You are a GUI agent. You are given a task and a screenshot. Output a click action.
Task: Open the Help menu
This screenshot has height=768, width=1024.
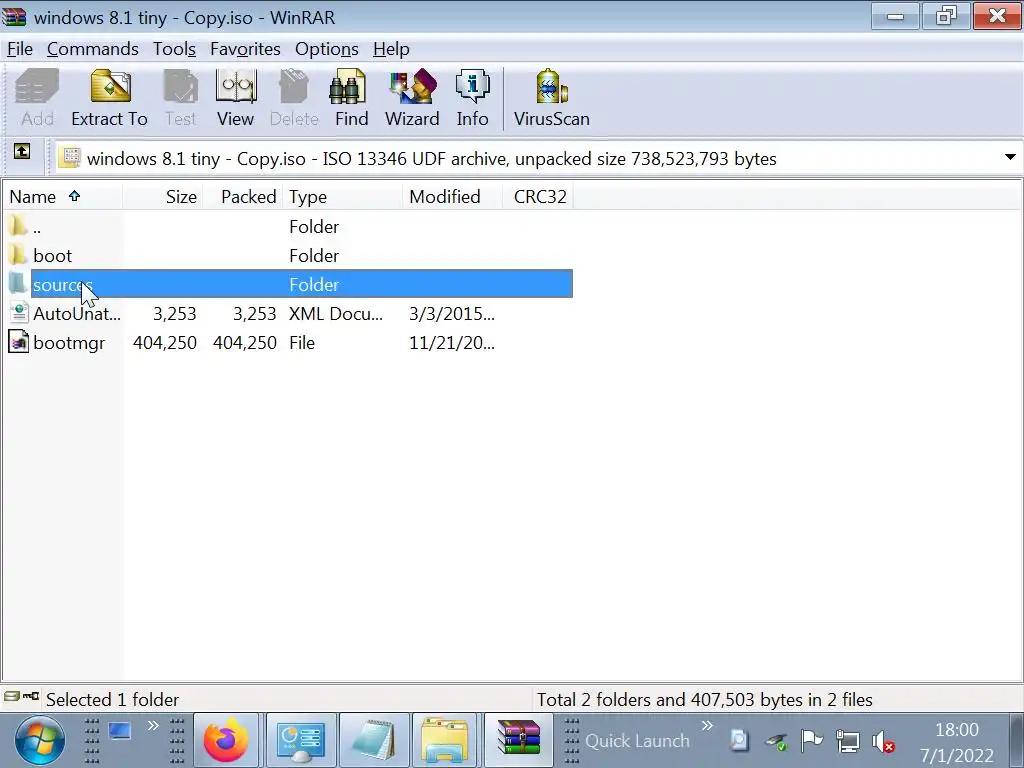(x=391, y=49)
